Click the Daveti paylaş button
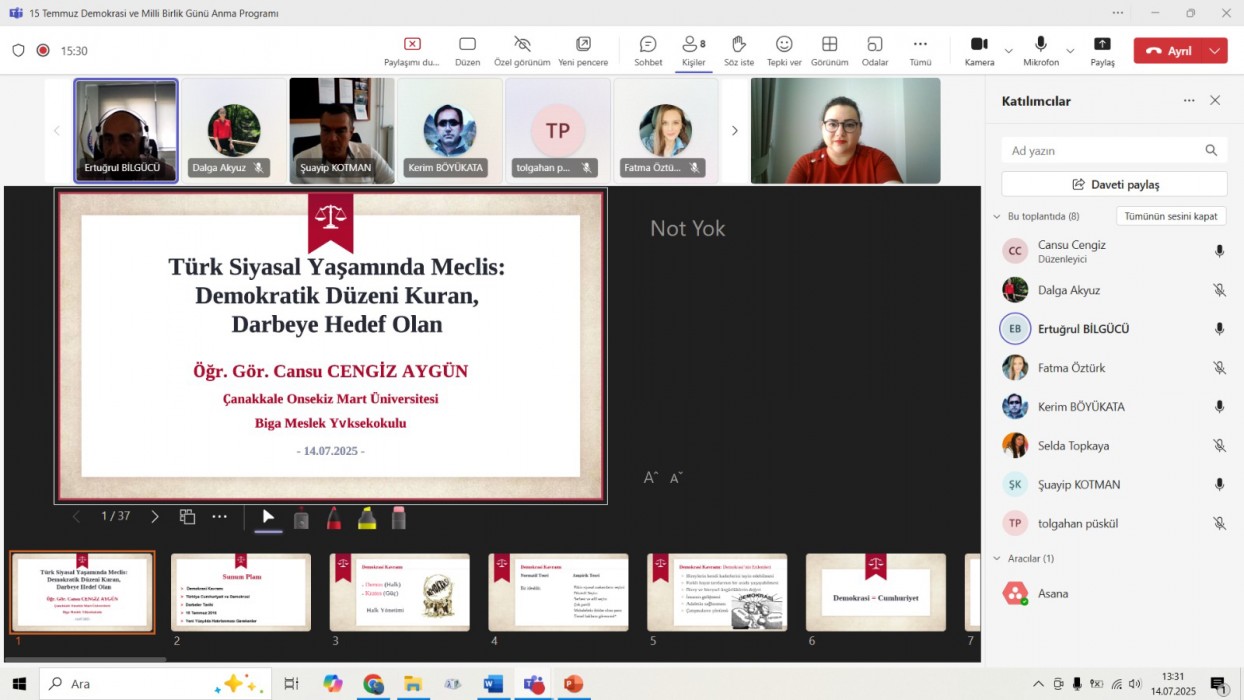 click(x=1114, y=185)
